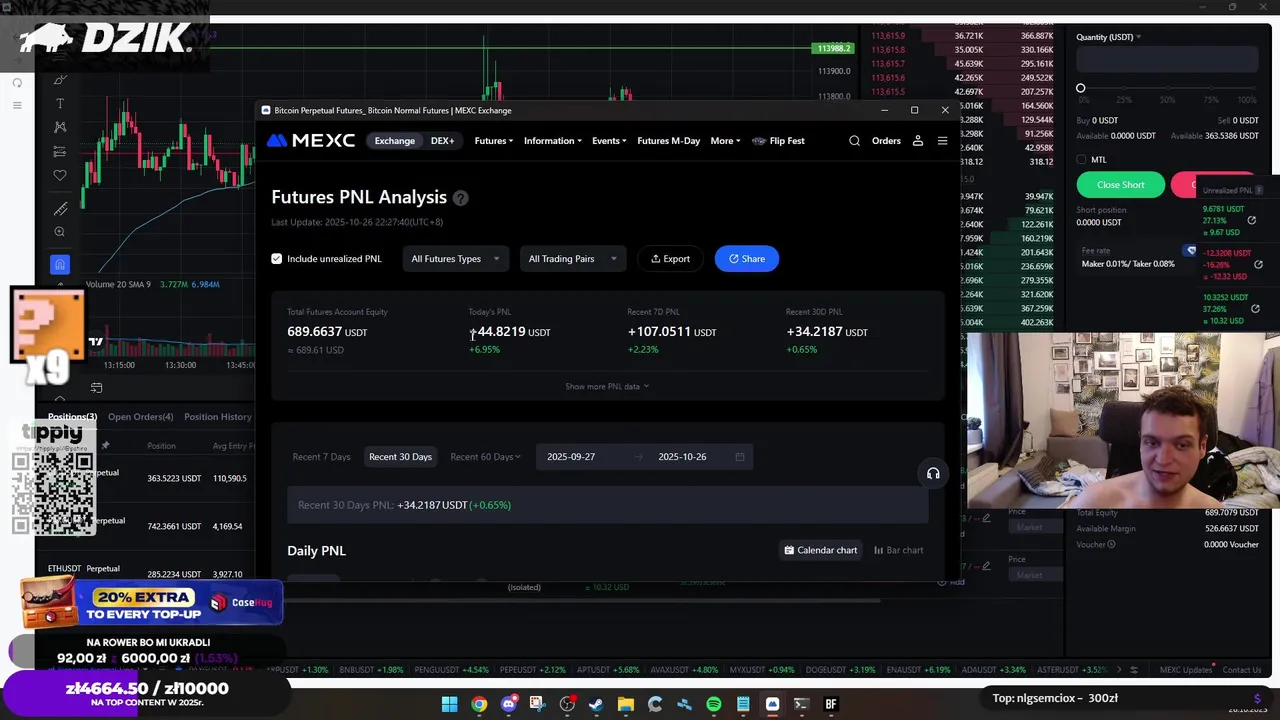Tick the MTL checkbox
The height and width of the screenshot is (720, 1280).
1081,160
